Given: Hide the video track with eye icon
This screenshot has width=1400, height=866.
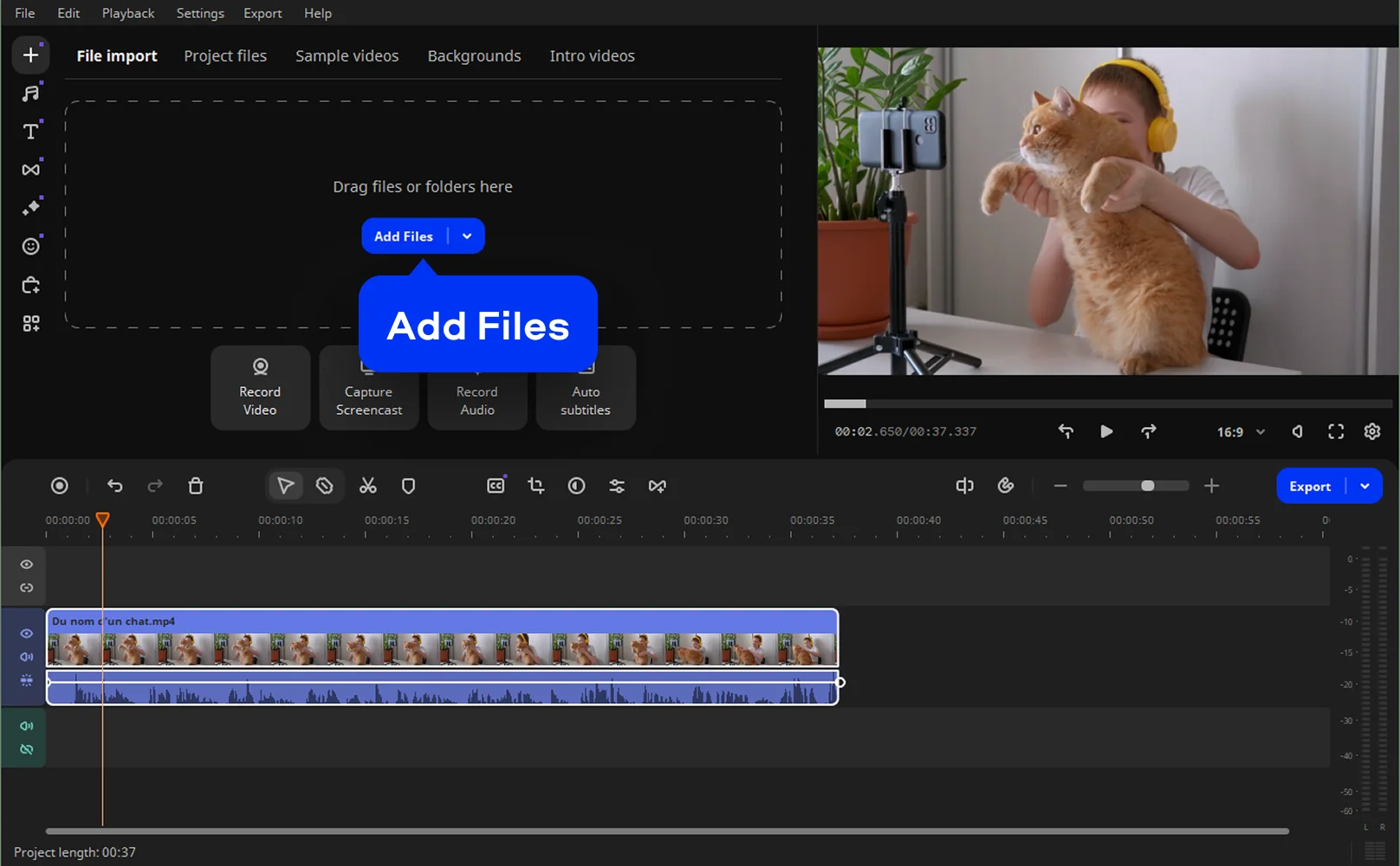Looking at the screenshot, I should [27, 634].
